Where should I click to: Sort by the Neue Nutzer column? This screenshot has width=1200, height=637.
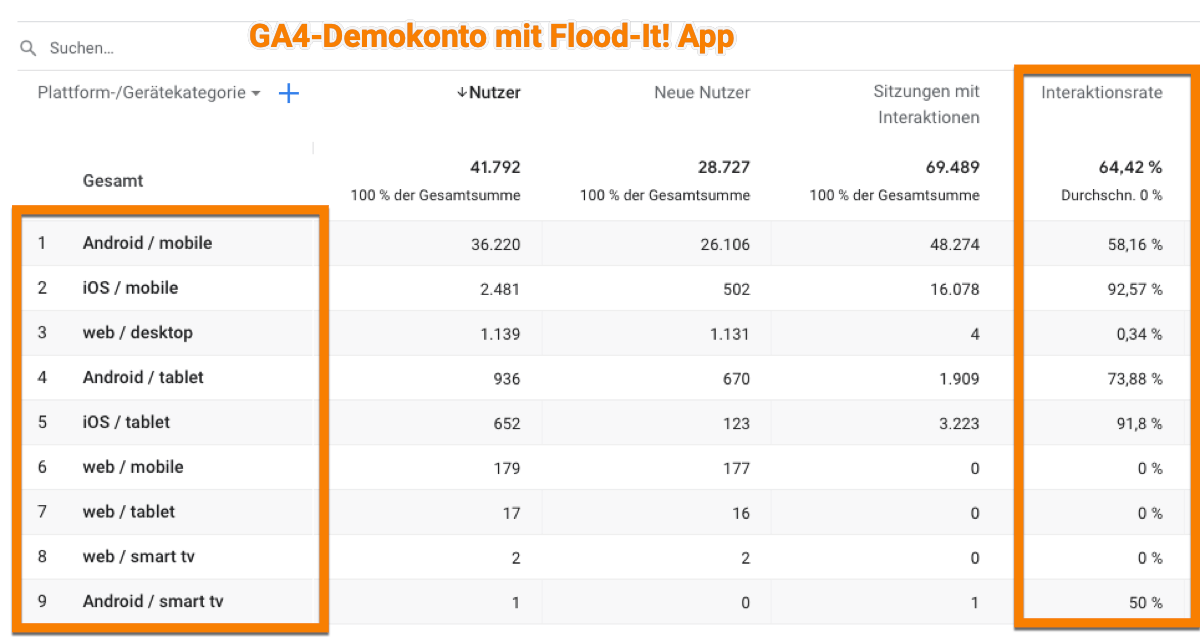pyautogui.click(x=701, y=93)
